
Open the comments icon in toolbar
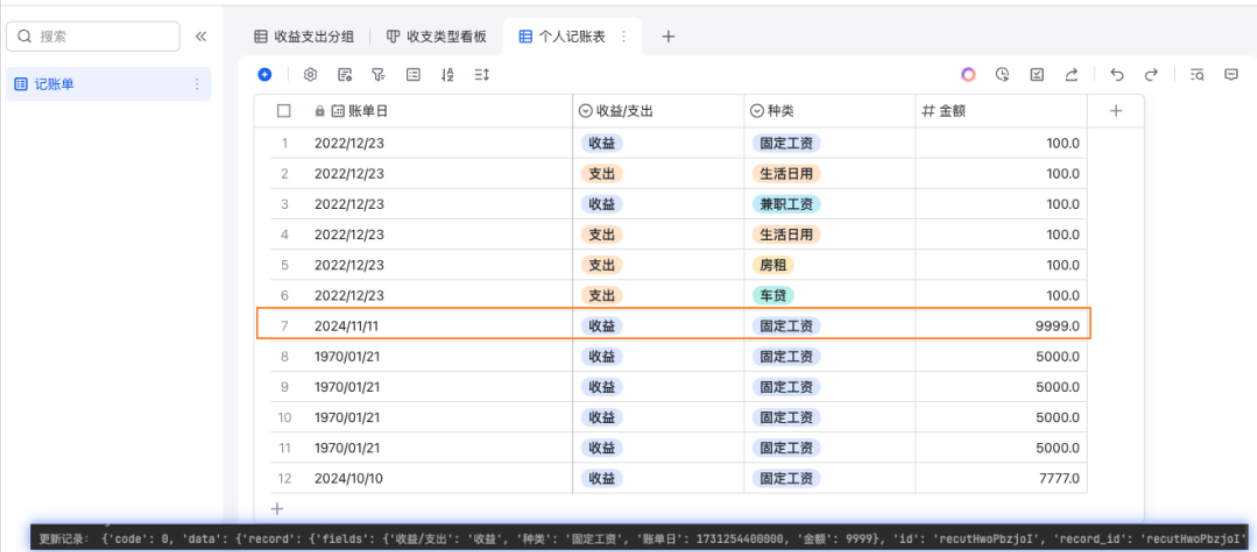(1231, 74)
